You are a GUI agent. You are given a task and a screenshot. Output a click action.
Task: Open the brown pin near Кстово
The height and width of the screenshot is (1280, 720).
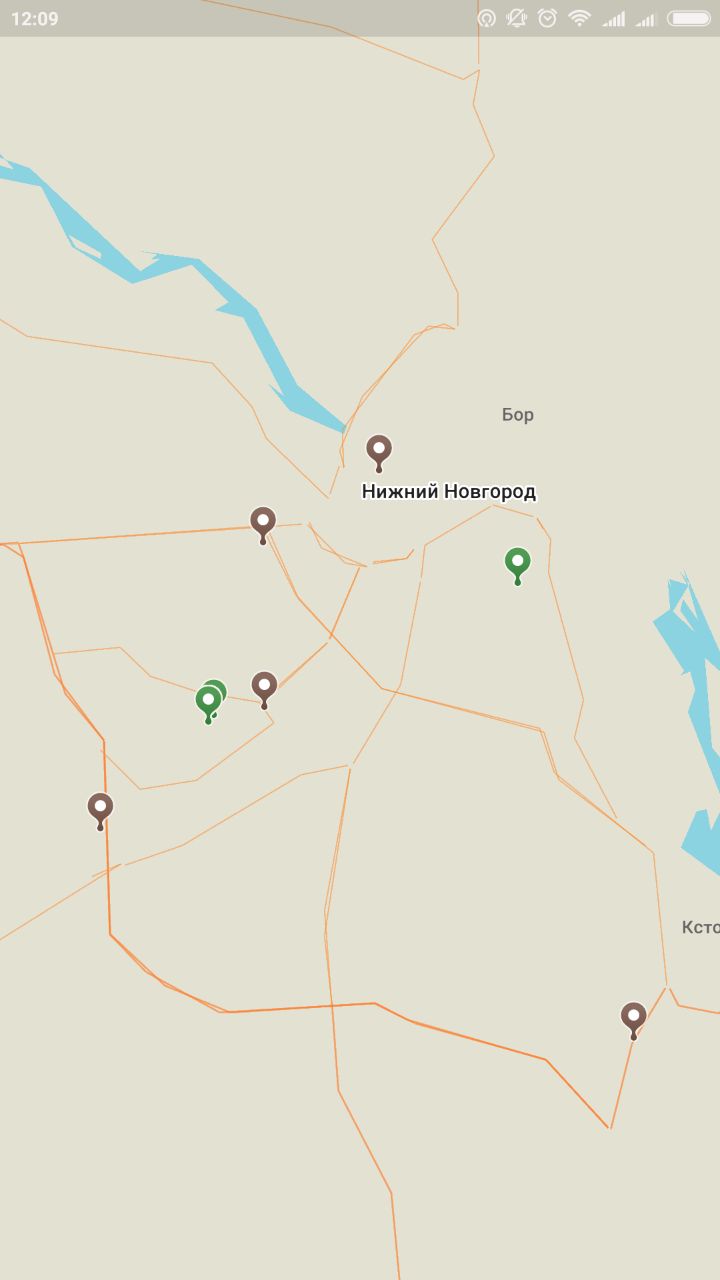click(633, 1020)
